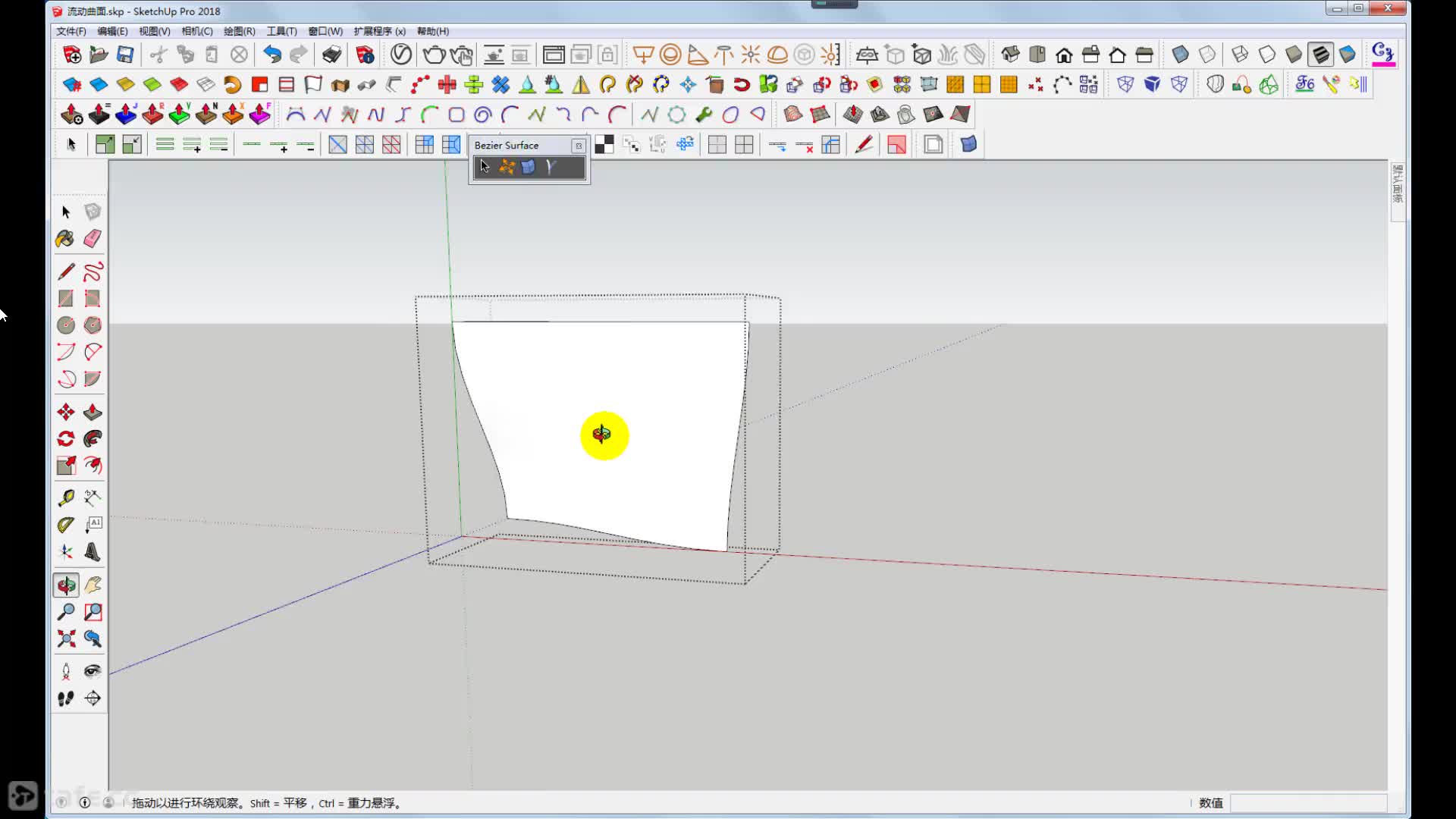1456x819 pixels.
Task: Open the 帮助(H) menu
Action: coord(432,31)
